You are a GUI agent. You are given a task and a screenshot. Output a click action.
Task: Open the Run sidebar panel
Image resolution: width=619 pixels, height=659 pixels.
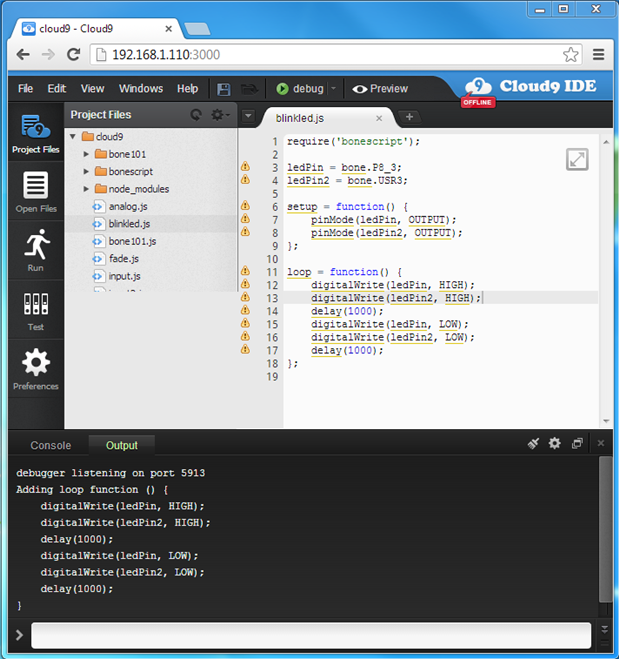36,250
